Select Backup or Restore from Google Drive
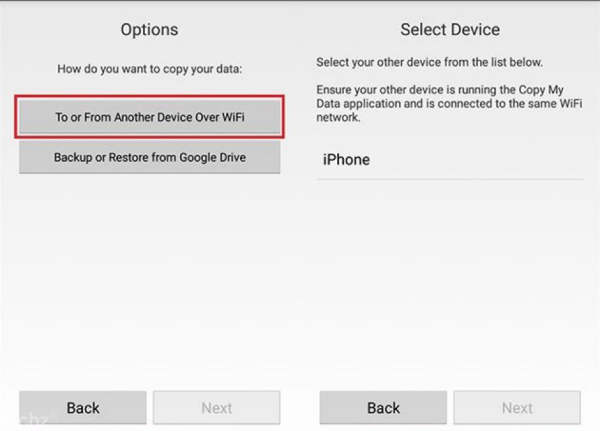The height and width of the screenshot is (431, 600). 150,157
